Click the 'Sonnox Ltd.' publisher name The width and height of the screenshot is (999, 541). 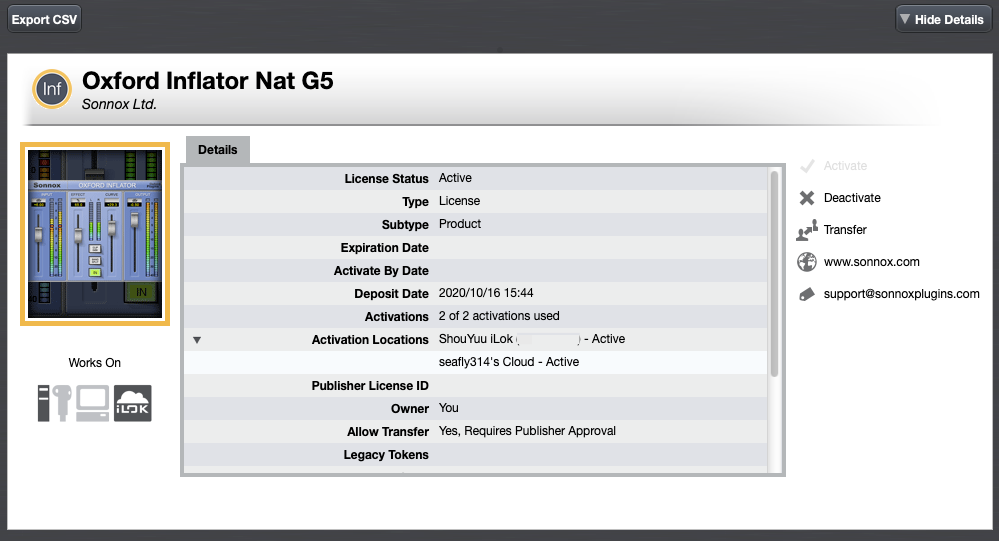(x=119, y=105)
